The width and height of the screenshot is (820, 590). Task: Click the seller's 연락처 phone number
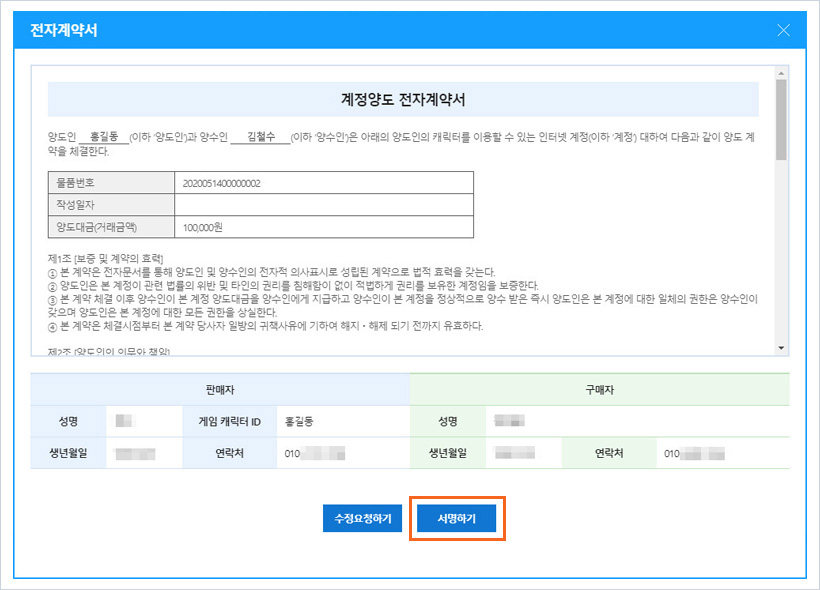coord(315,454)
